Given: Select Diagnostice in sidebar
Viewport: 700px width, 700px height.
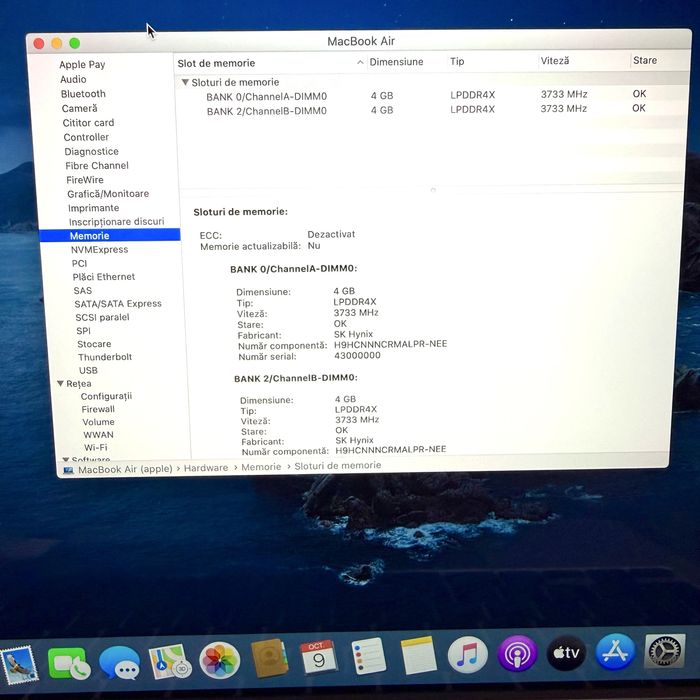Looking at the screenshot, I should (92, 152).
